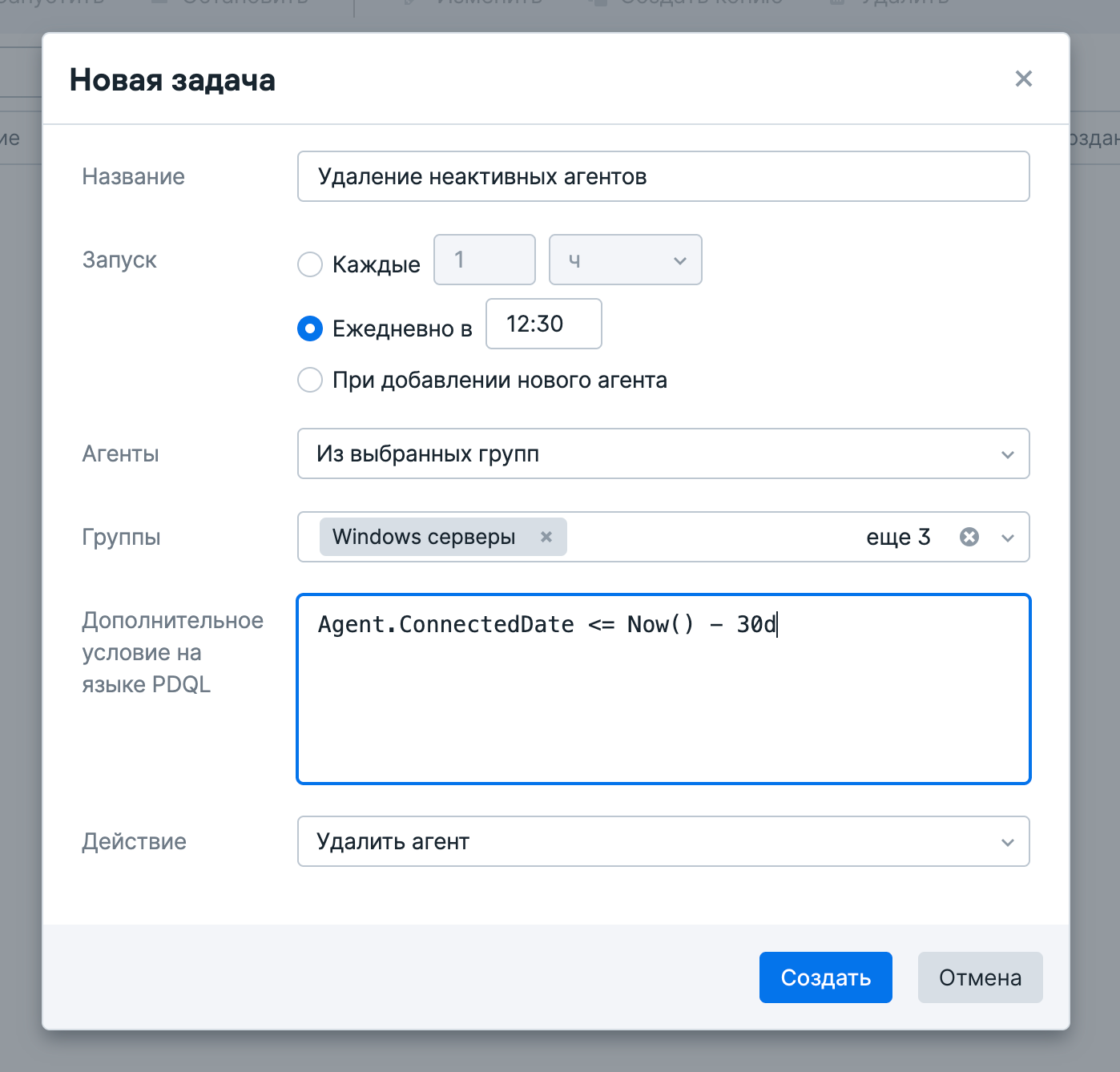Click the Создать button
The height and width of the screenshot is (1072, 1120).
pos(825,977)
